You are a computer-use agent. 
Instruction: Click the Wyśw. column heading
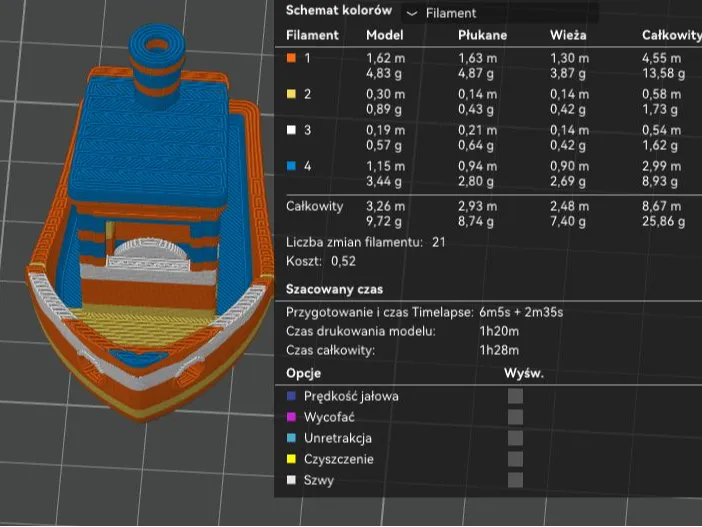click(524, 373)
